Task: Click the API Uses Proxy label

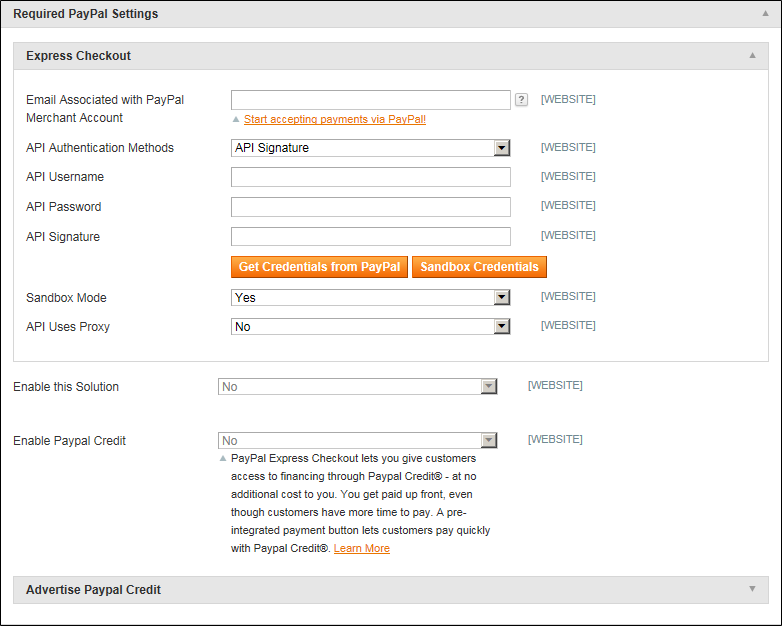Action: [68, 327]
